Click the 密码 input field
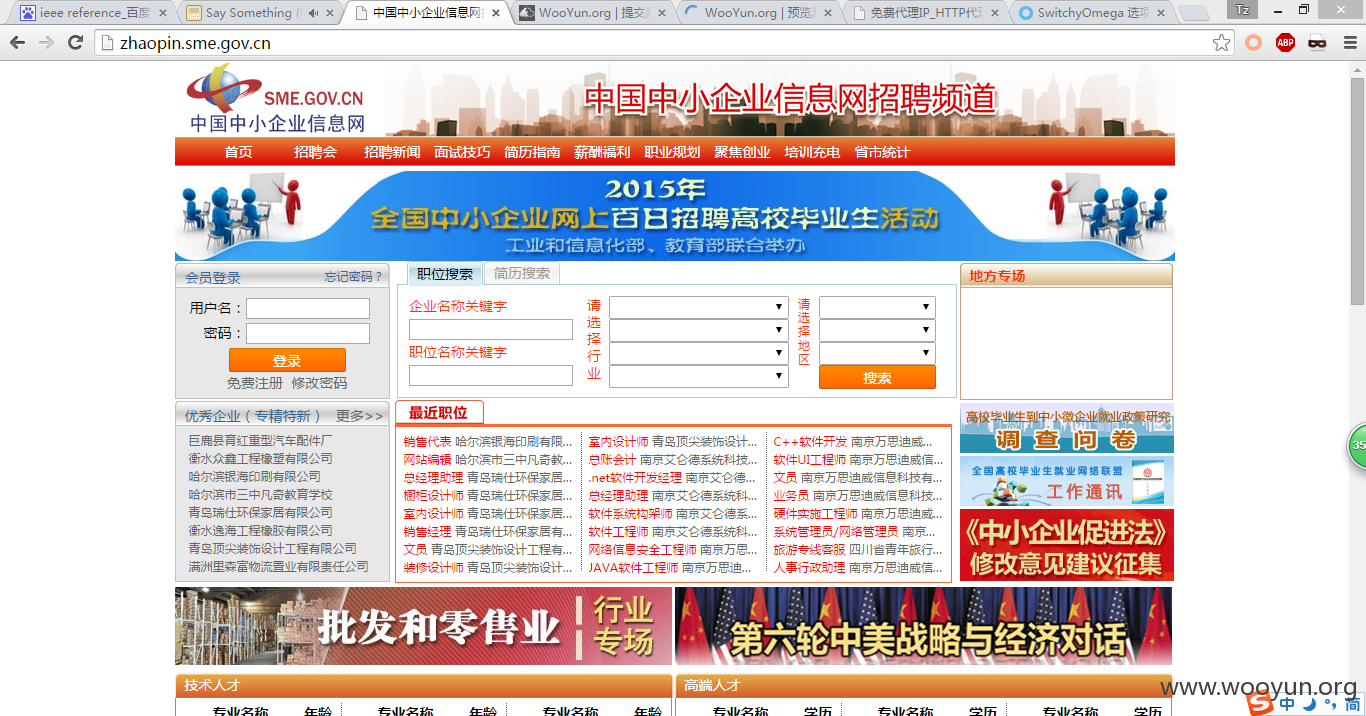The image size is (1366, 716). coord(308,333)
